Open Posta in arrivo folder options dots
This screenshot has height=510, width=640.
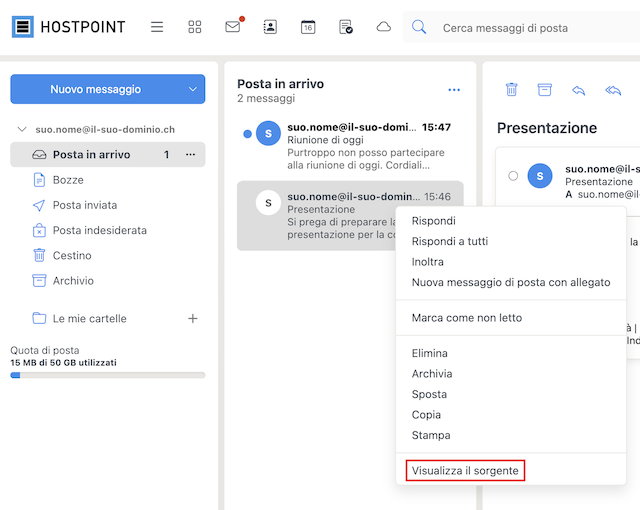click(190, 154)
